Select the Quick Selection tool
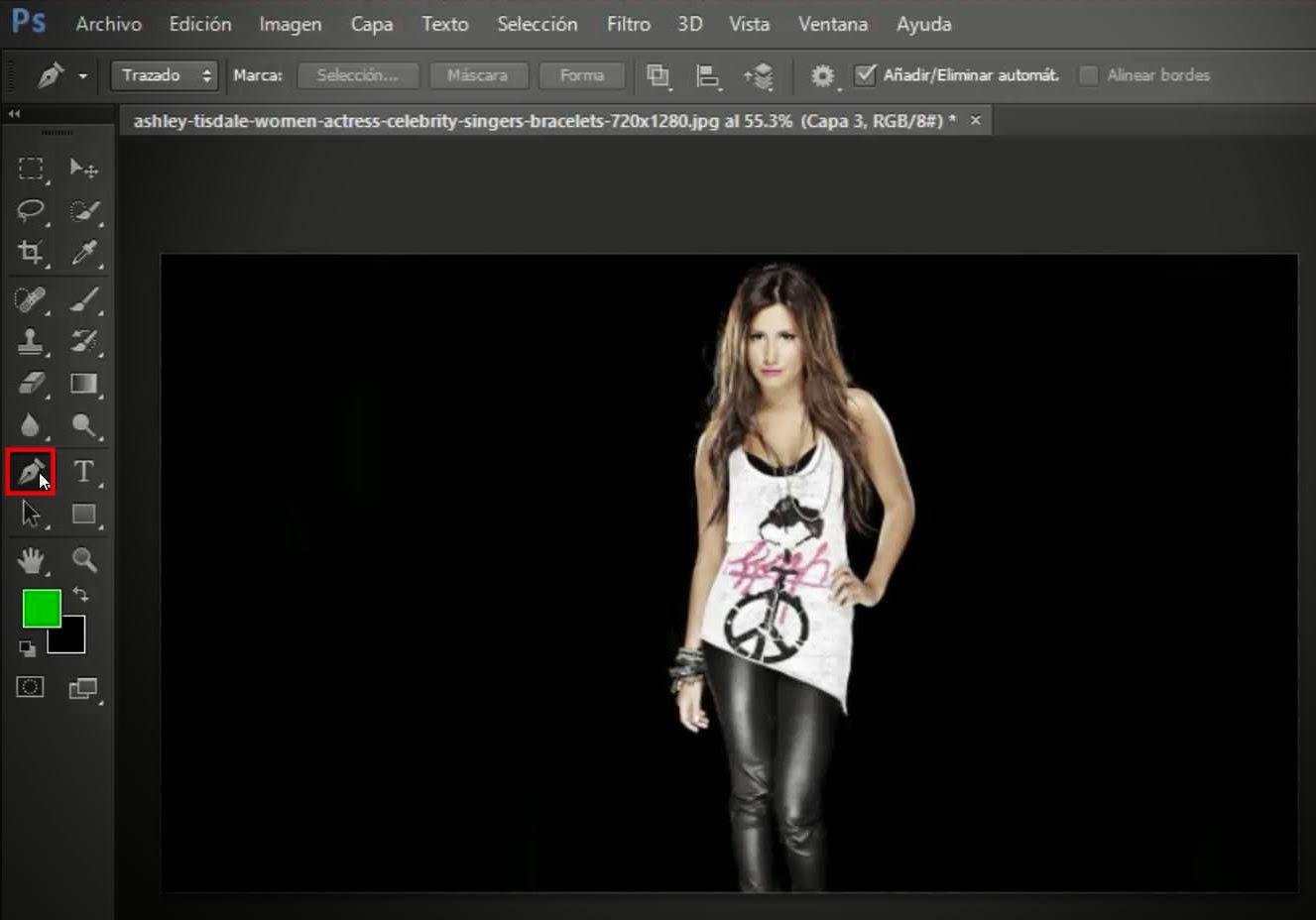This screenshot has height=920, width=1316. (x=84, y=210)
